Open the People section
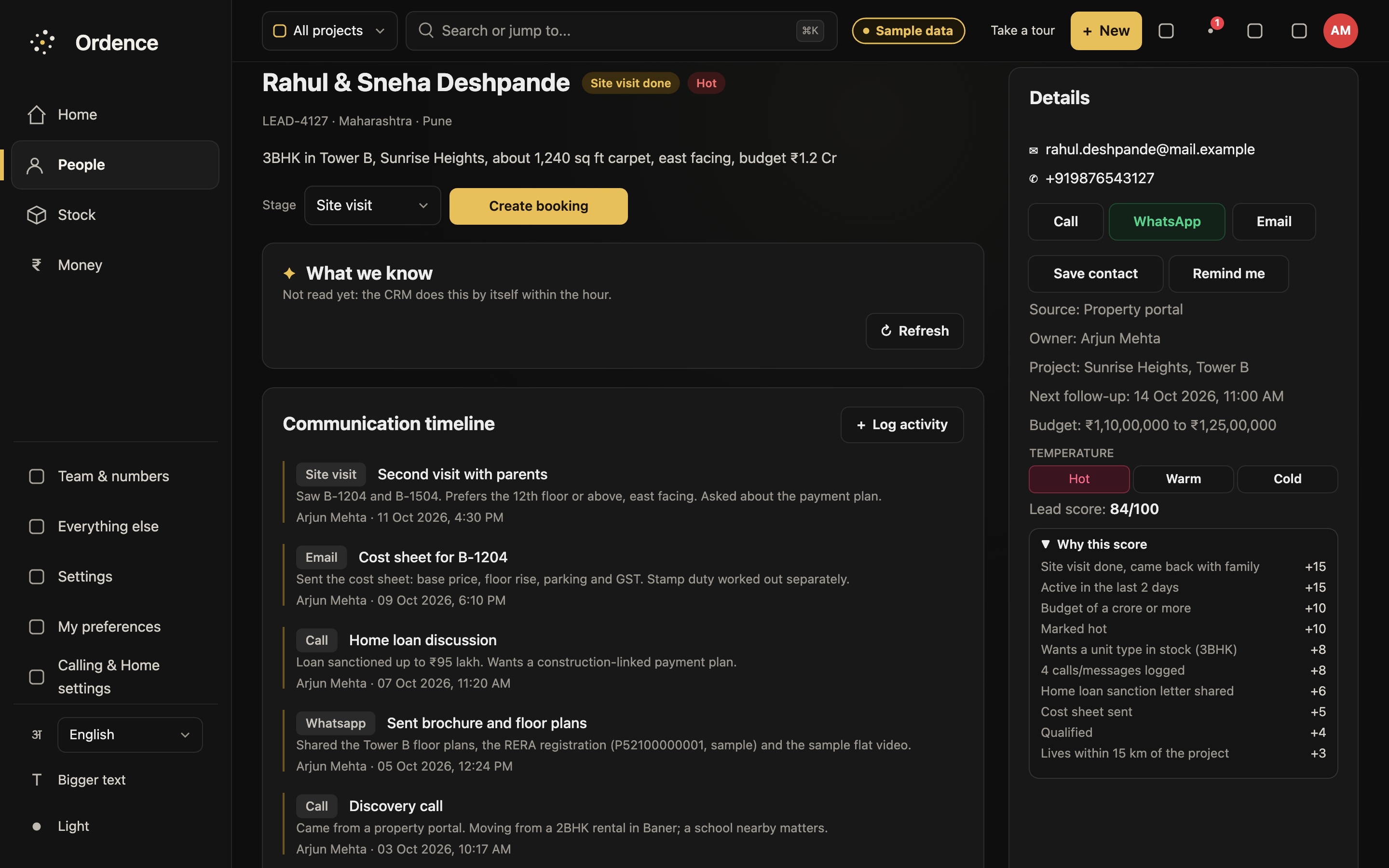Screen dimensions: 1389x868 tap(115, 165)
